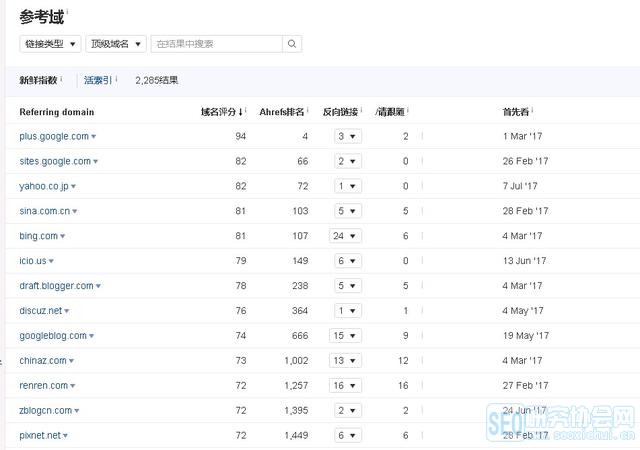This screenshot has width=640, height=450.
Task: Focus the 在结果中搜索 search field
Action: point(217,44)
